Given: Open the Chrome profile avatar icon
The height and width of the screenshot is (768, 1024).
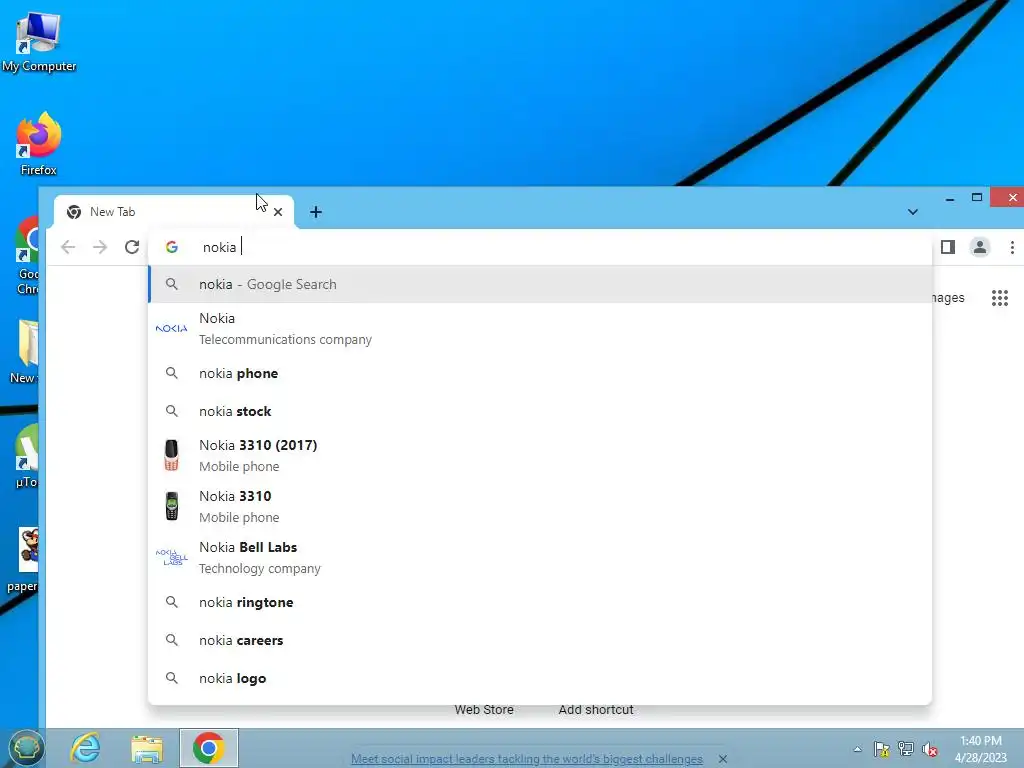Looking at the screenshot, I should 980,247.
